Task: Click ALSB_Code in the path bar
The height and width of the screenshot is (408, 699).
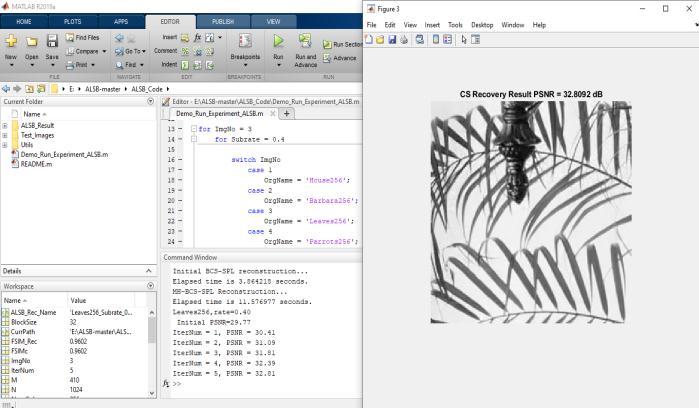Action: 147,89
